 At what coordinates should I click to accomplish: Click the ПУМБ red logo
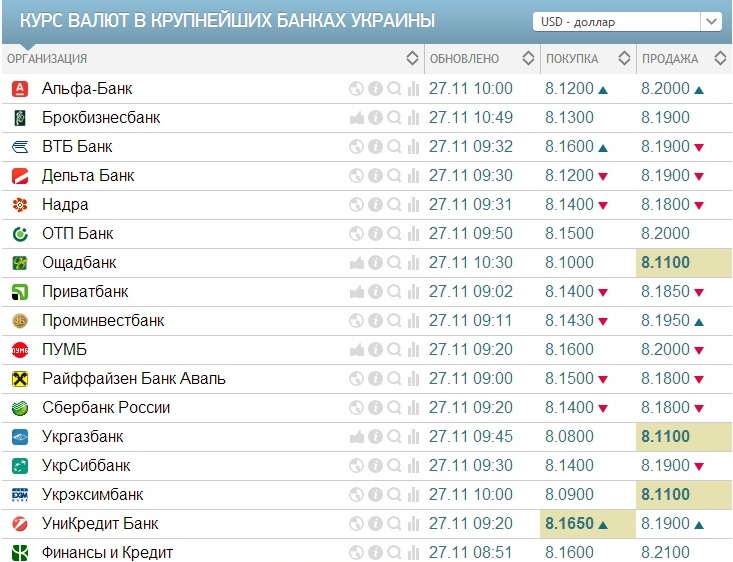tap(20, 349)
